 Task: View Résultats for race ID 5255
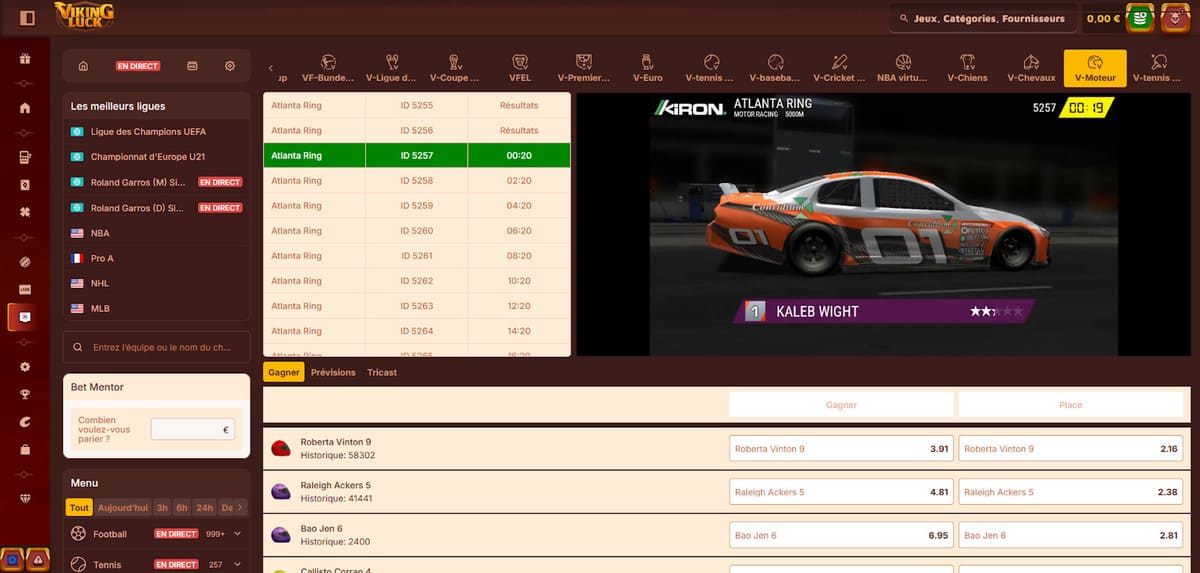tap(519, 105)
